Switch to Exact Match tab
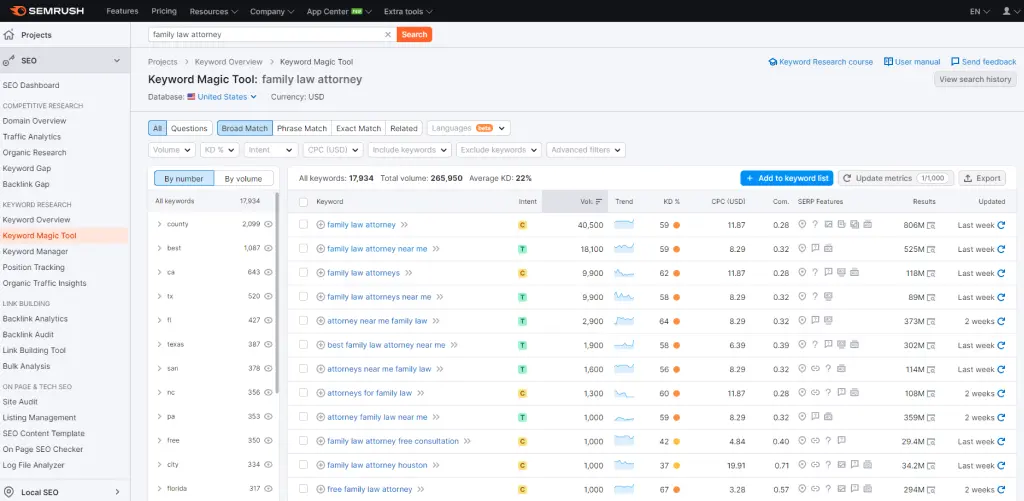This screenshot has height=501, width=1024. (x=359, y=129)
